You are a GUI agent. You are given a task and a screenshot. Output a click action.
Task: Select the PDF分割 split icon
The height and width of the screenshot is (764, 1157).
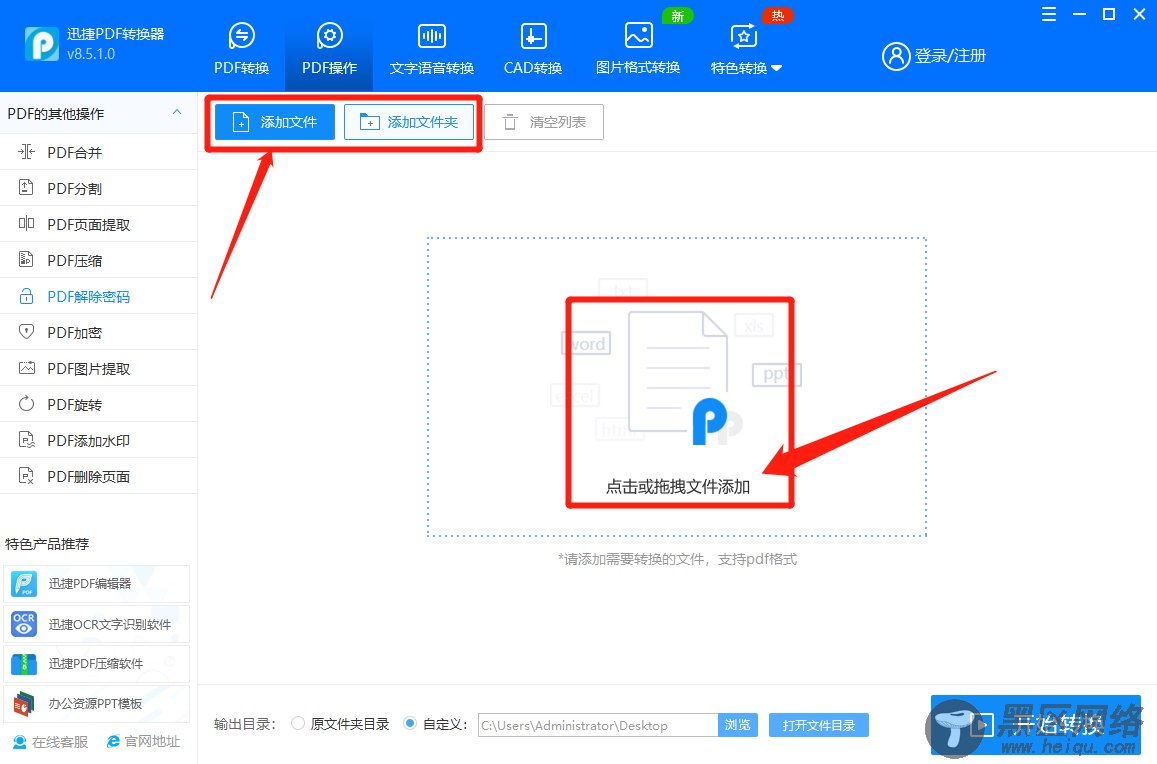coord(27,187)
